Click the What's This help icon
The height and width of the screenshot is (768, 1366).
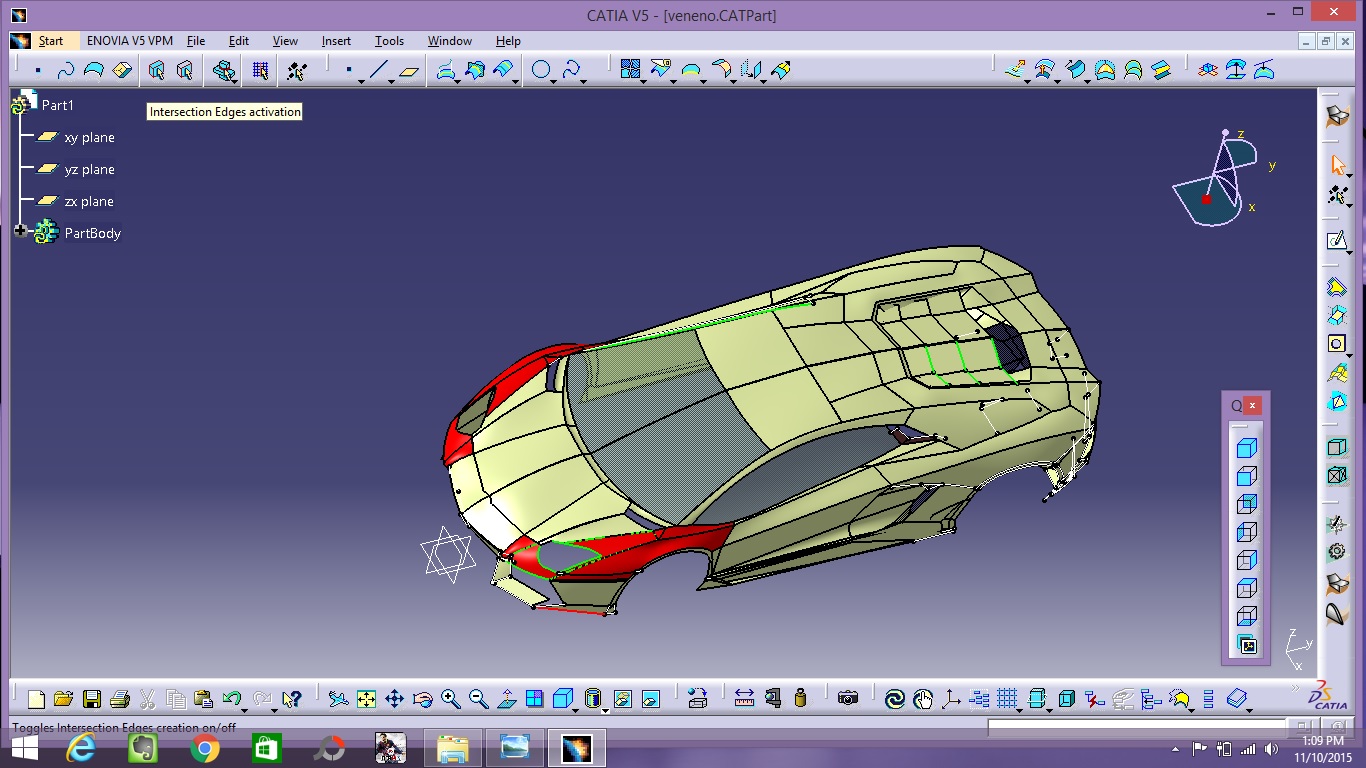[x=292, y=699]
